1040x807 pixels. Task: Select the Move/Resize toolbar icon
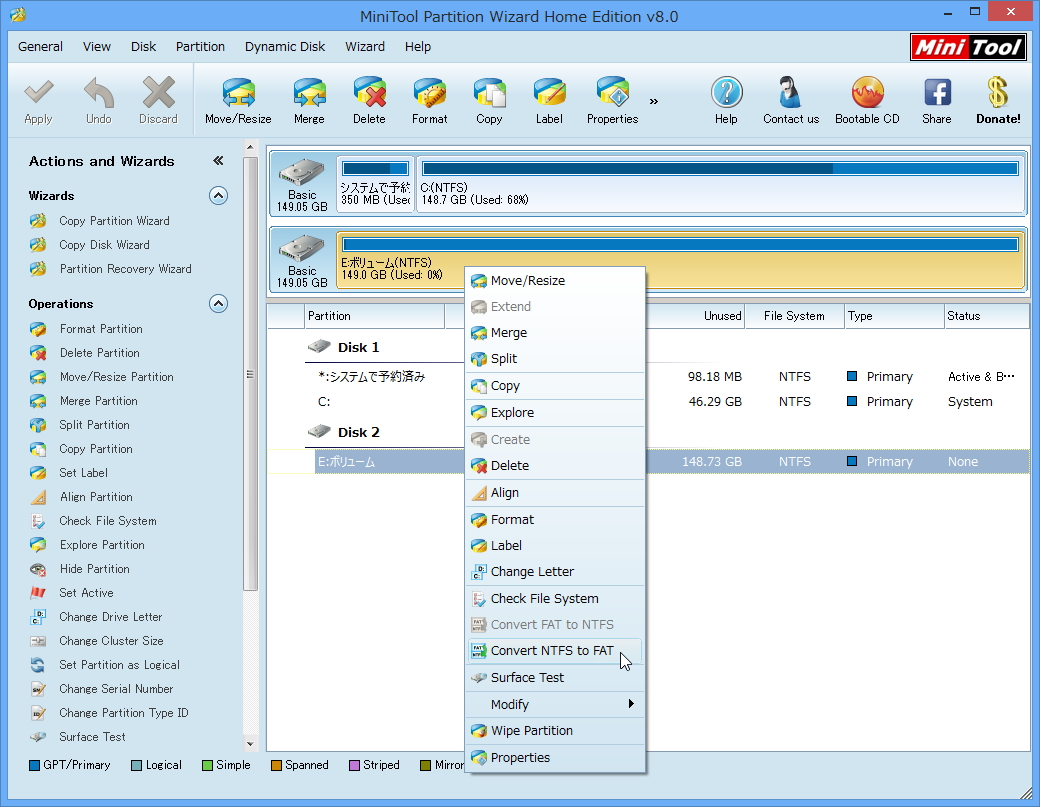pyautogui.click(x=238, y=93)
